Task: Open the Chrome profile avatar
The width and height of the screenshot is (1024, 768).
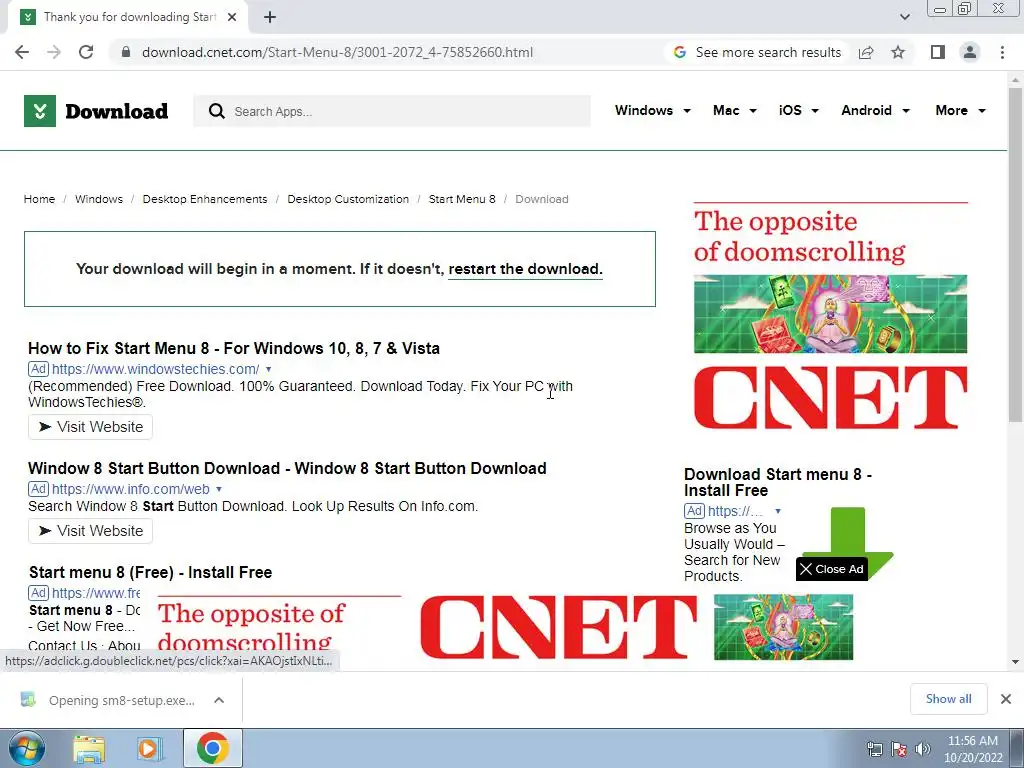Action: [970, 52]
